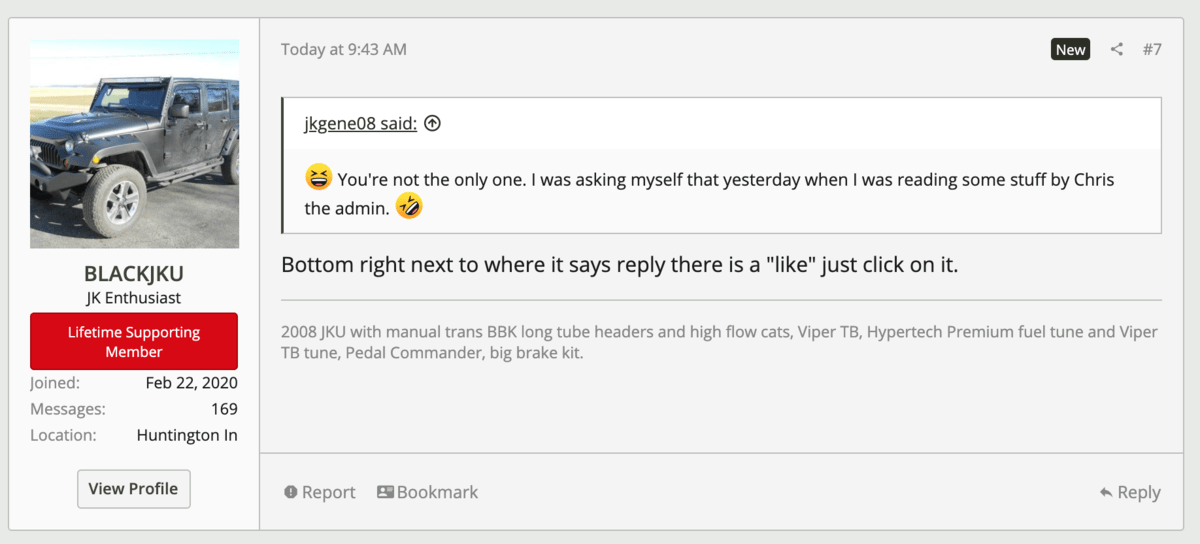Click the black Jeep avatar image

pyautogui.click(x=134, y=144)
